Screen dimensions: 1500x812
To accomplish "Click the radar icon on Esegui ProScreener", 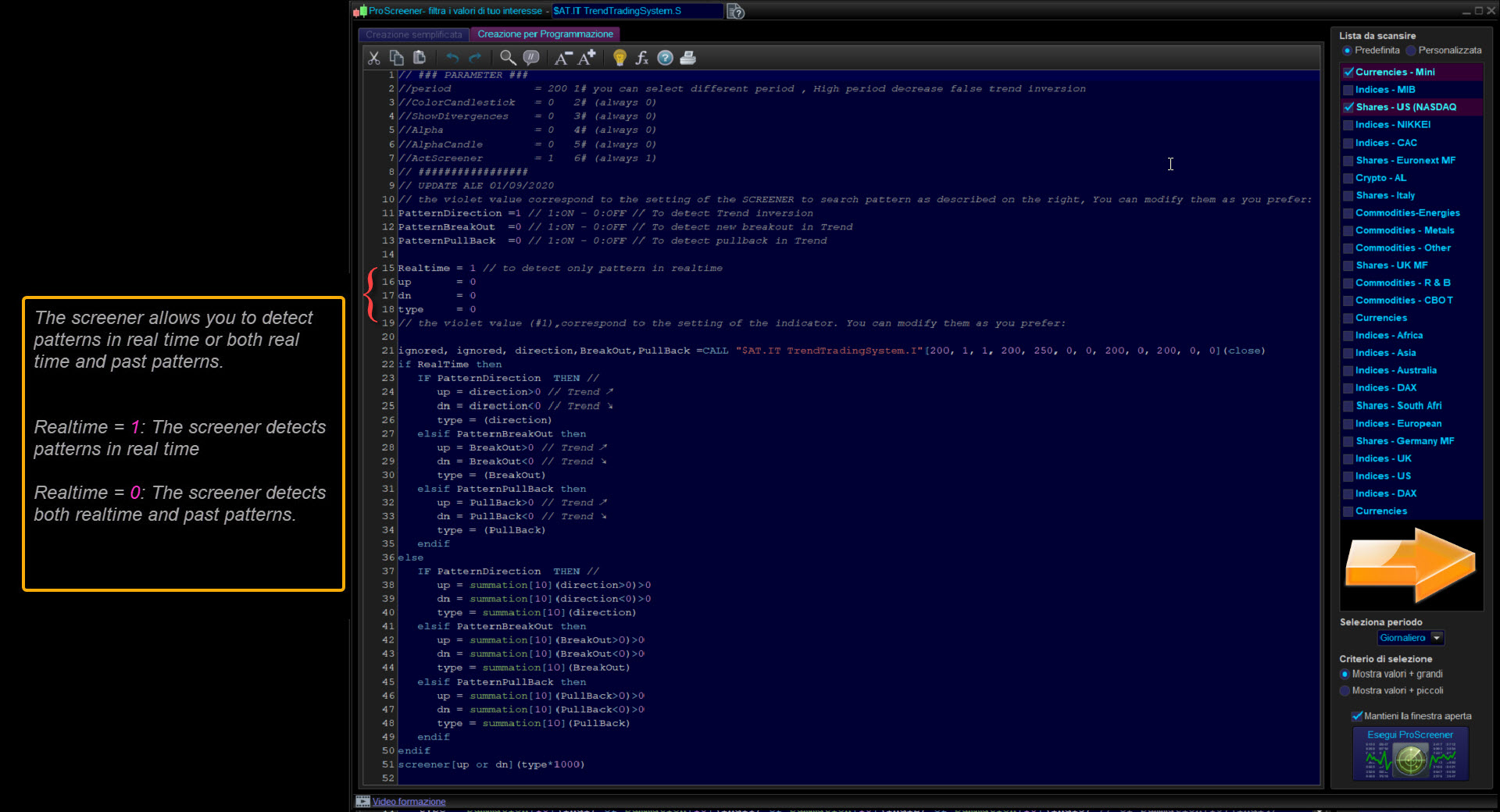I will (1410, 760).
